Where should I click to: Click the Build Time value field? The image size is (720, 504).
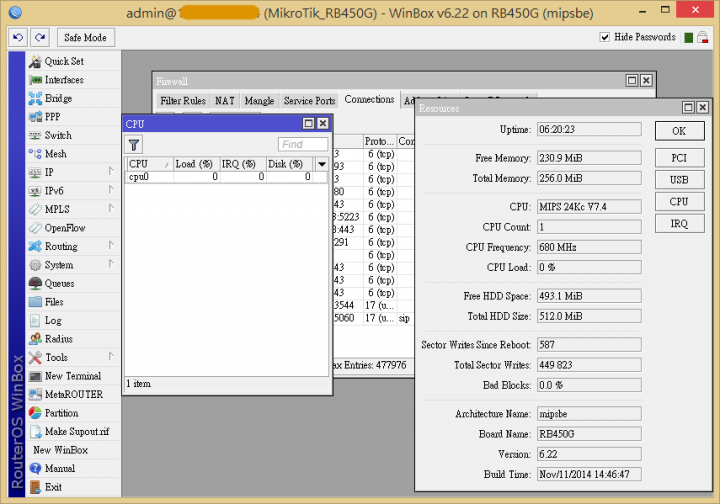pyautogui.click(x=589, y=474)
